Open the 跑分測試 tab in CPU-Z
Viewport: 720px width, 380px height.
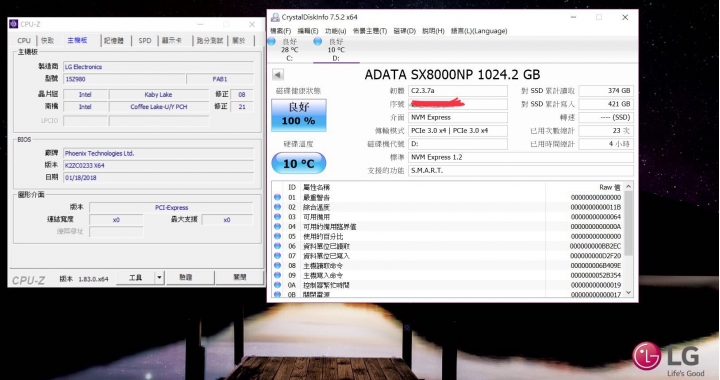pos(210,40)
